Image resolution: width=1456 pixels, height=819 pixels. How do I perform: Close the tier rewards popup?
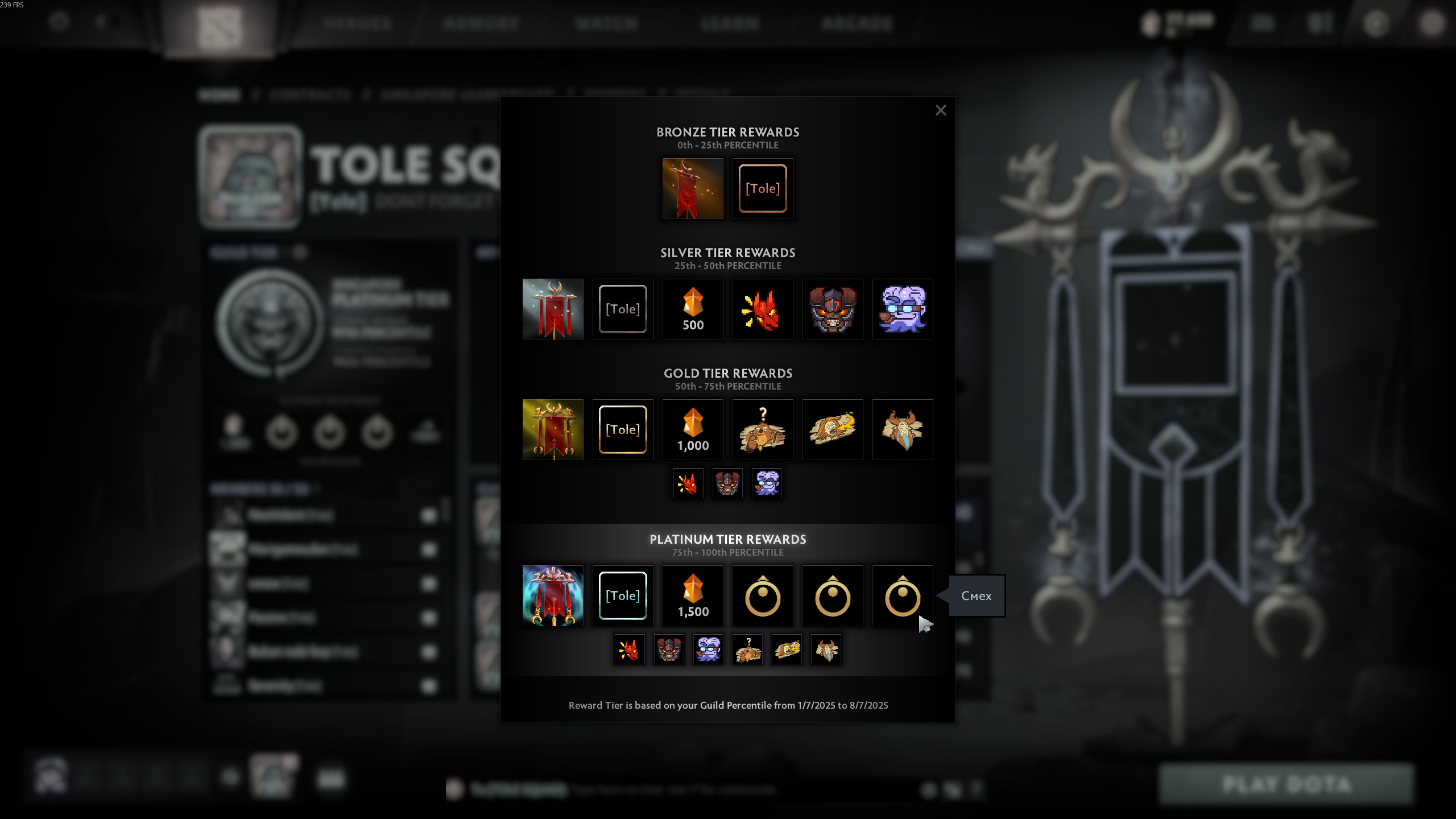(x=941, y=110)
